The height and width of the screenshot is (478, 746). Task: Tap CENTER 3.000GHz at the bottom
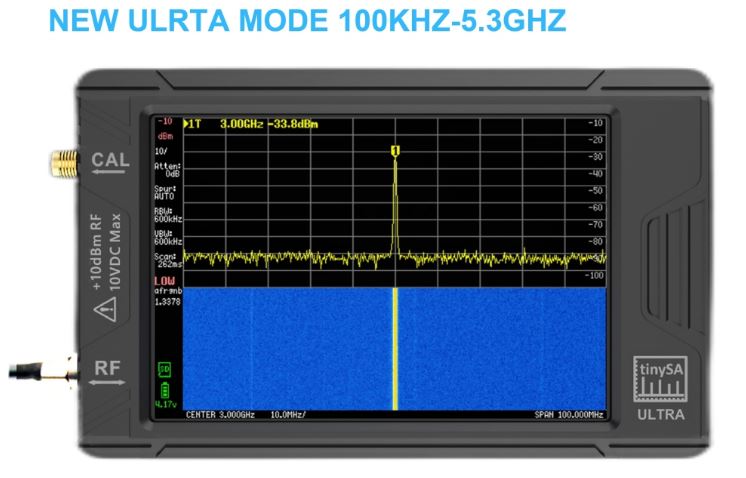click(220, 415)
